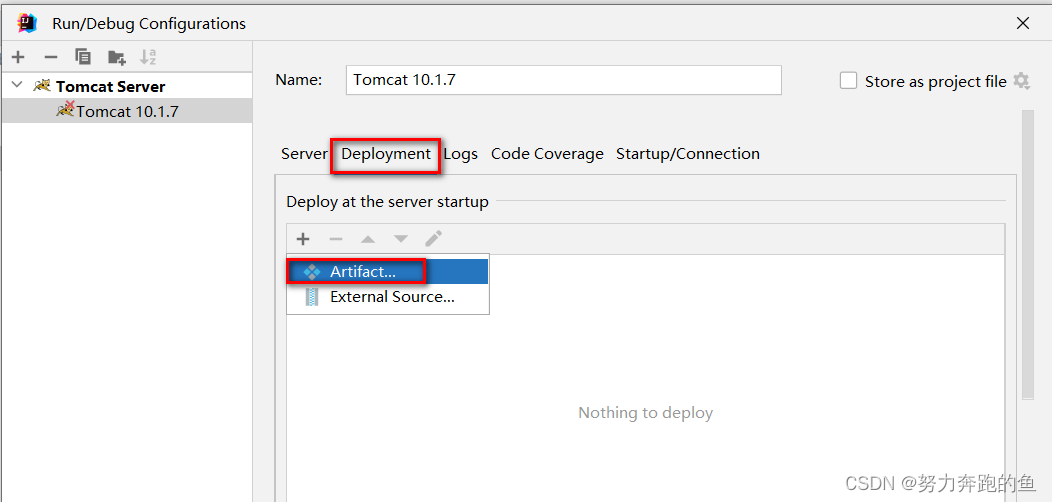Remove selected configuration with minus icon
Image resolution: width=1052 pixels, height=502 pixels.
point(51,57)
